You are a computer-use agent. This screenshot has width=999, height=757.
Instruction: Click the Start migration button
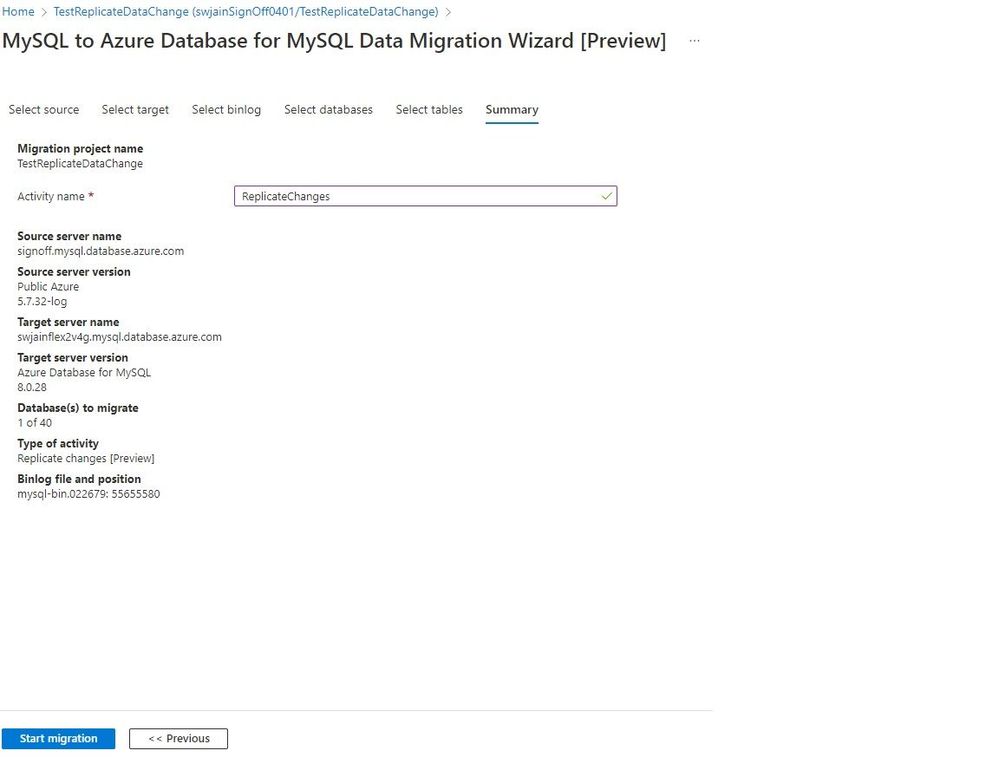point(59,739)
